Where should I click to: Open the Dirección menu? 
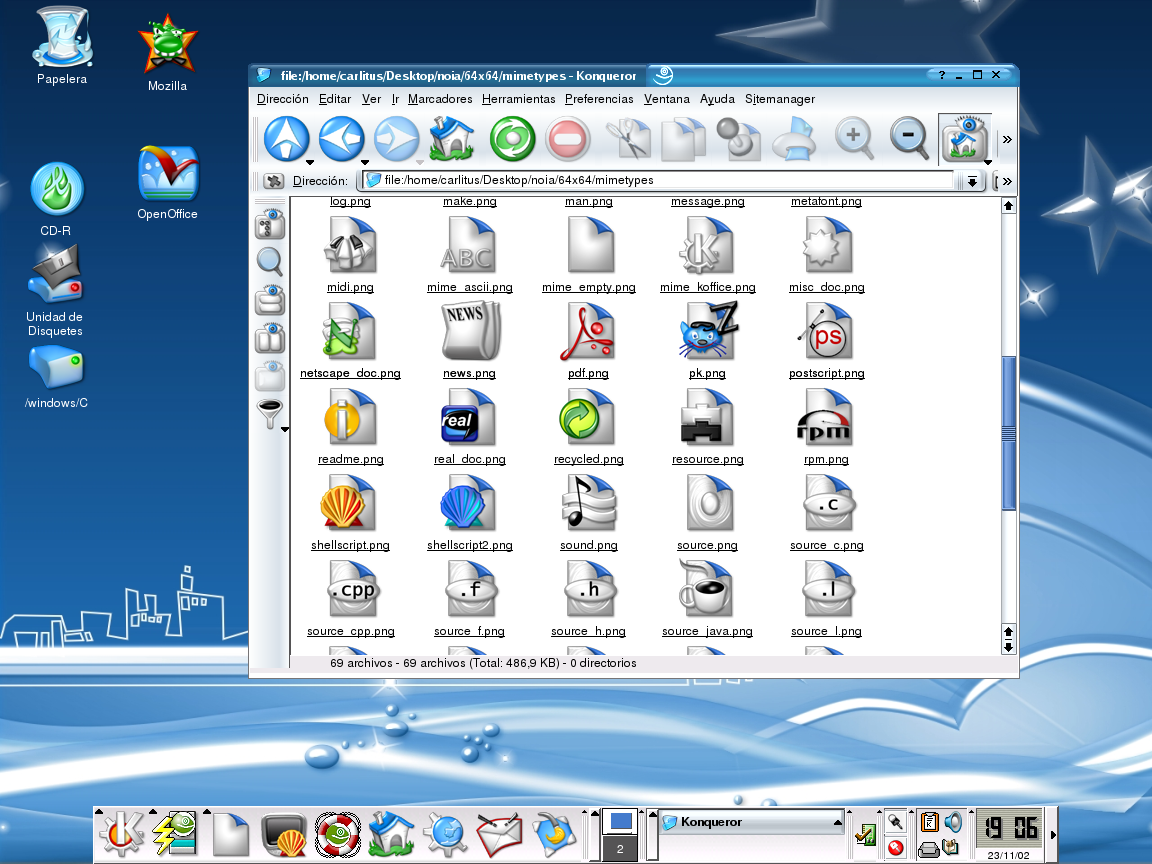tap(282, 98)
